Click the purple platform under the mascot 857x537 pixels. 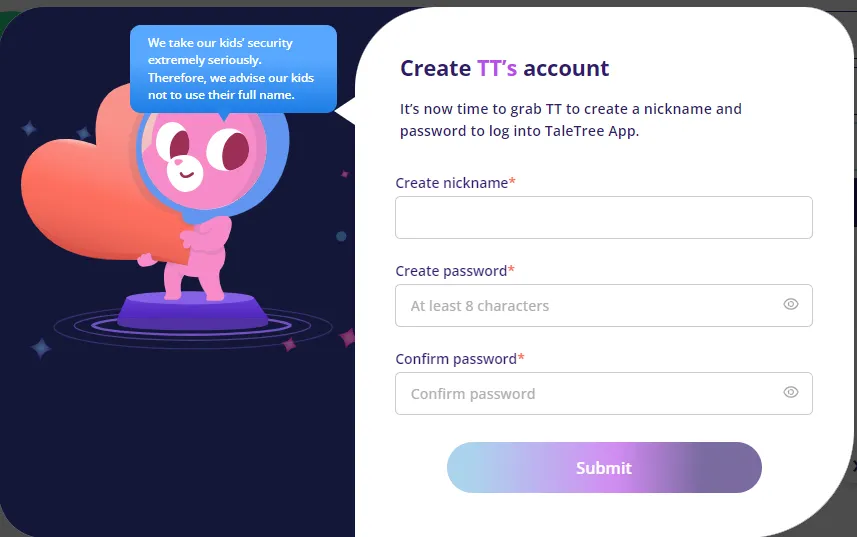coord(192,311)
